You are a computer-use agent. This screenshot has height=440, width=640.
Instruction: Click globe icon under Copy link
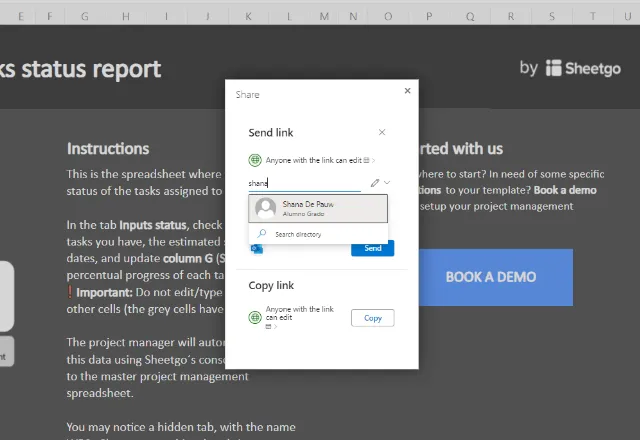[255, 317]
